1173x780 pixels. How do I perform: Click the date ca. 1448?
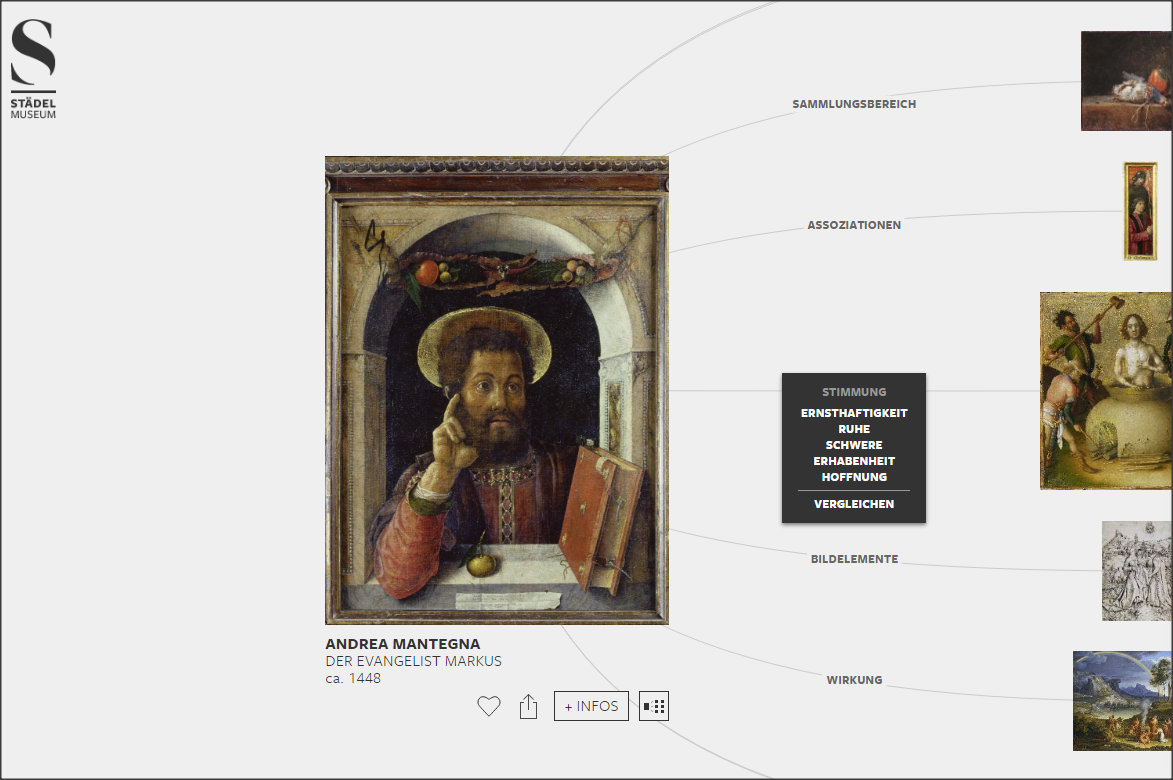[353, 678]
